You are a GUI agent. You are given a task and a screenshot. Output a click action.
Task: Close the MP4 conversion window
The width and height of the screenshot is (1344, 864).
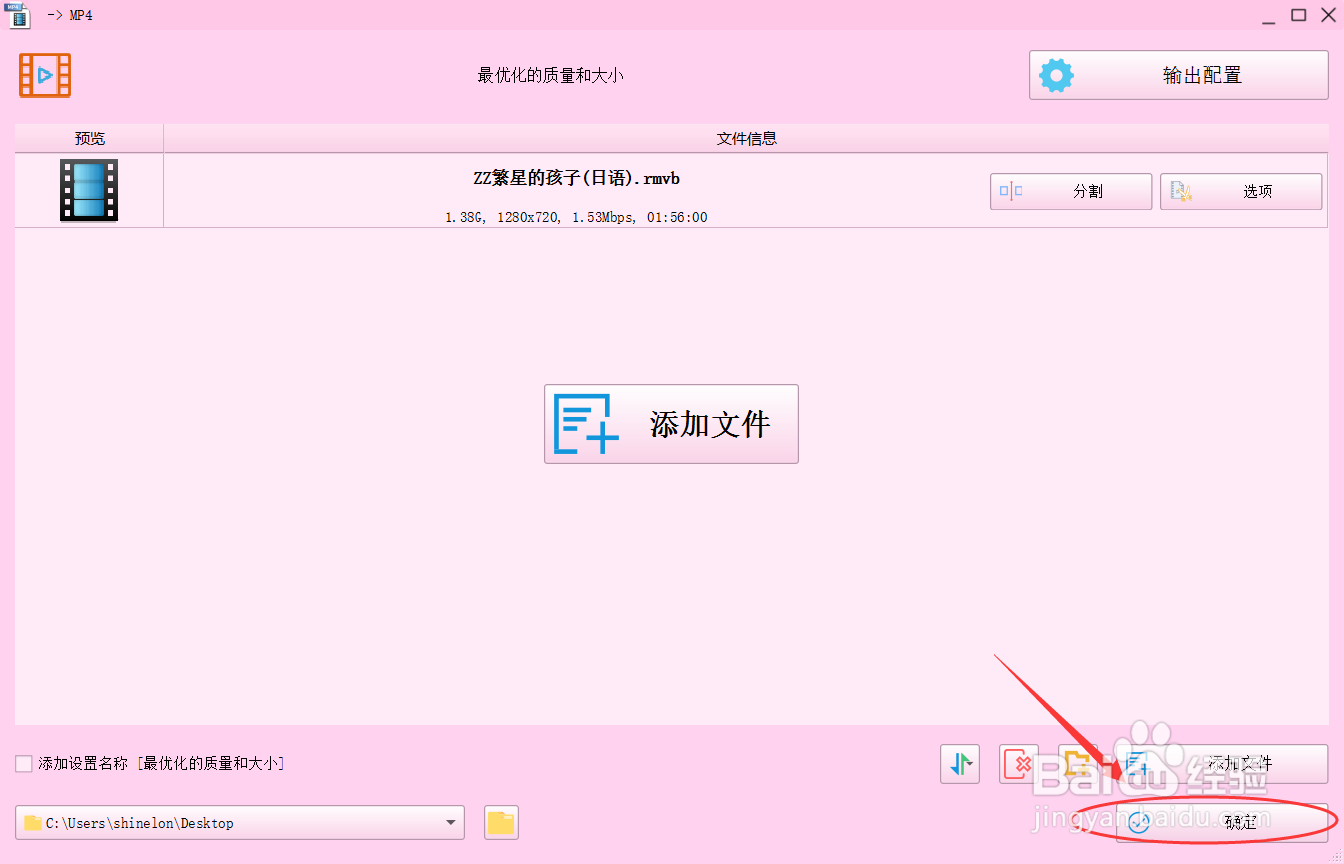click(1329, 15)
